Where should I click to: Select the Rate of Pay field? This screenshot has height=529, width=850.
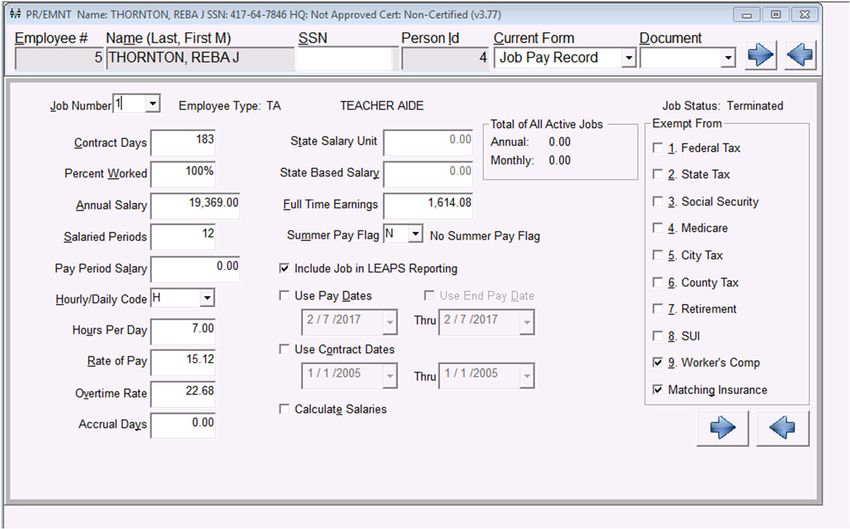(x=183, y=360)
